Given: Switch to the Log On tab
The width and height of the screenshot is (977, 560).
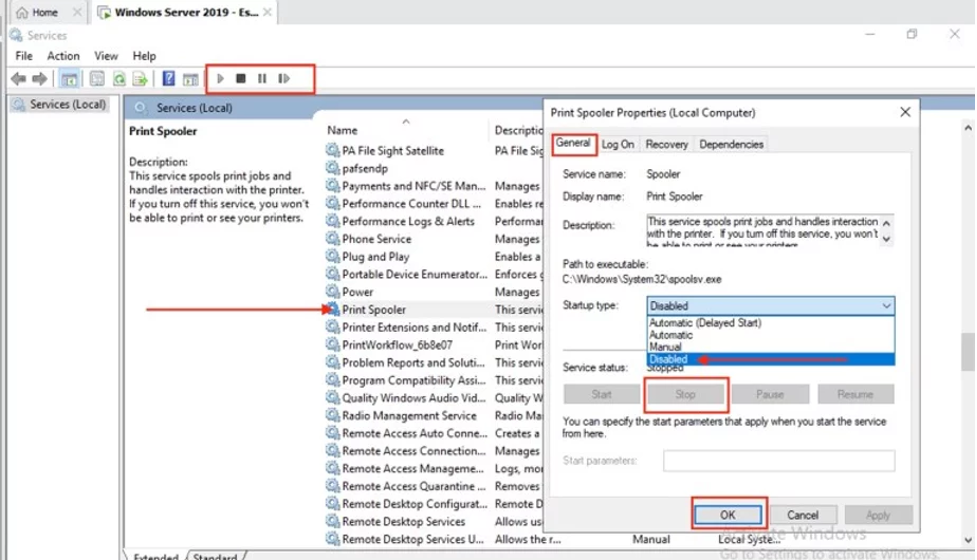Looking at the screenshot, I should point(618,145).
